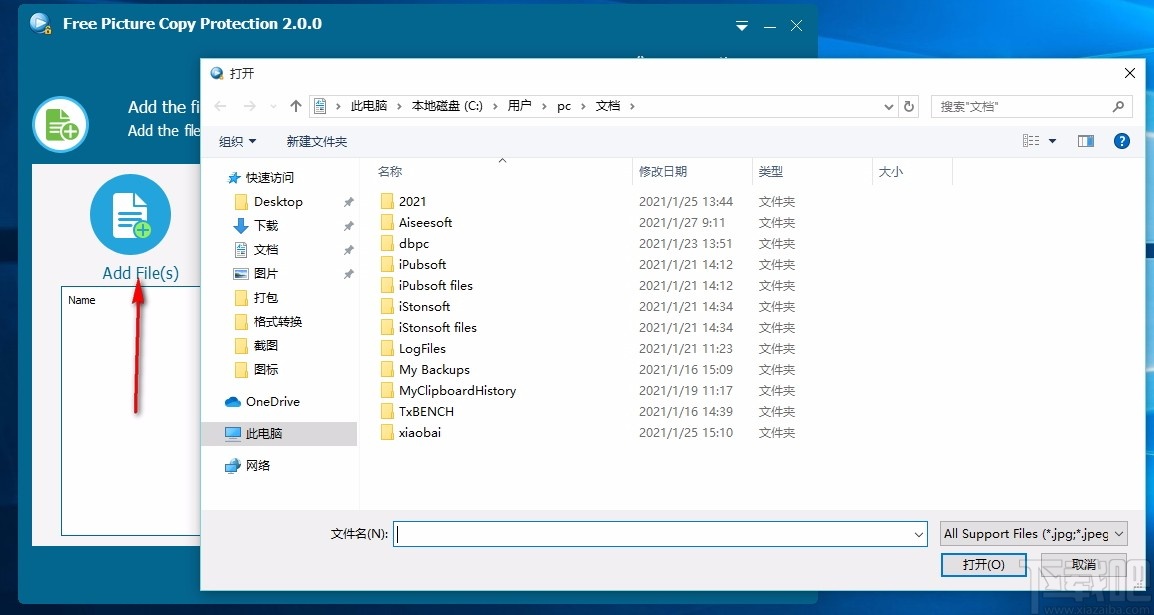
Task: Click the green picture-add logo icon
Action: coord(60,124)
